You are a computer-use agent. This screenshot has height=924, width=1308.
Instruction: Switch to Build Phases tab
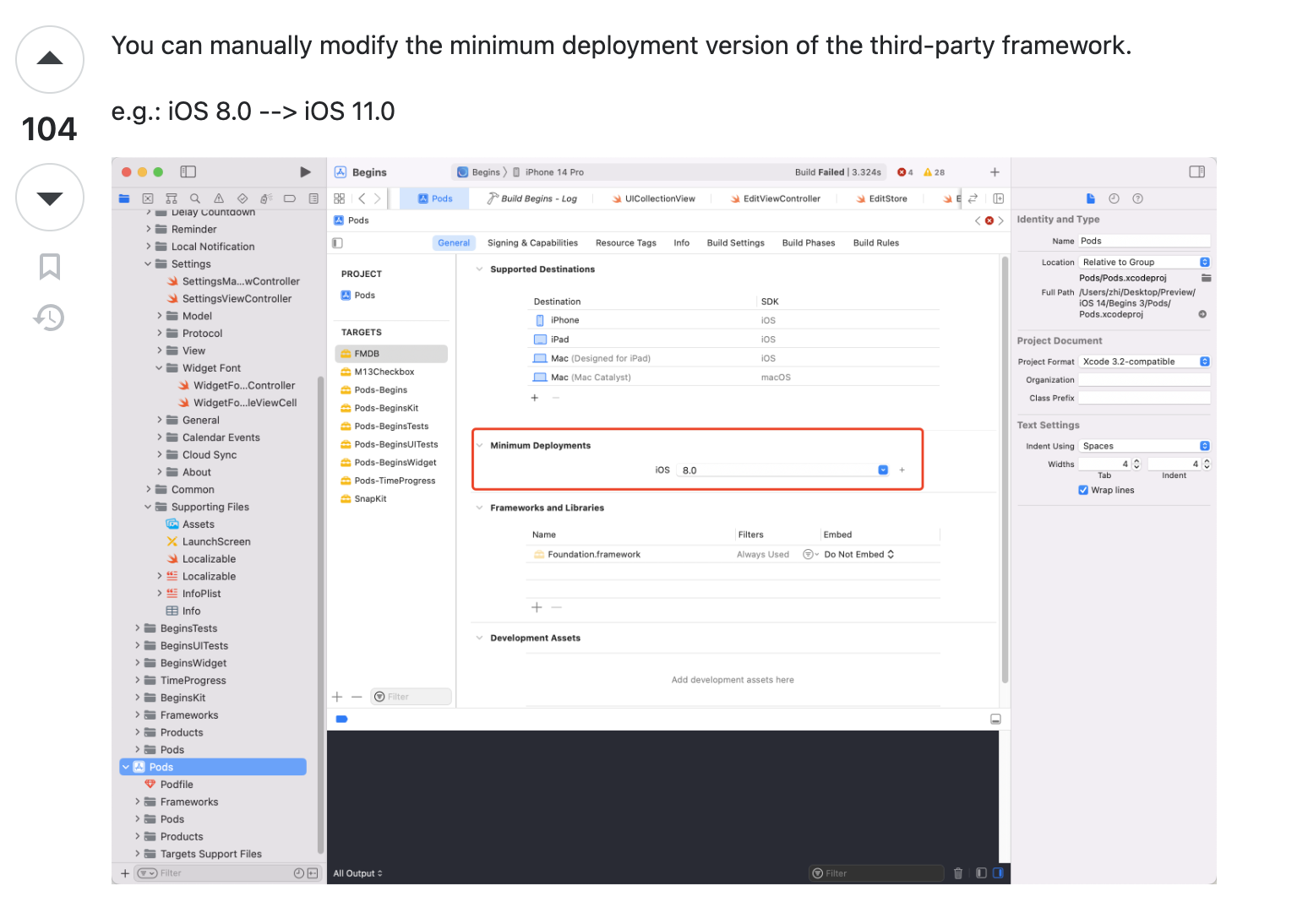[x=809, y=243]
